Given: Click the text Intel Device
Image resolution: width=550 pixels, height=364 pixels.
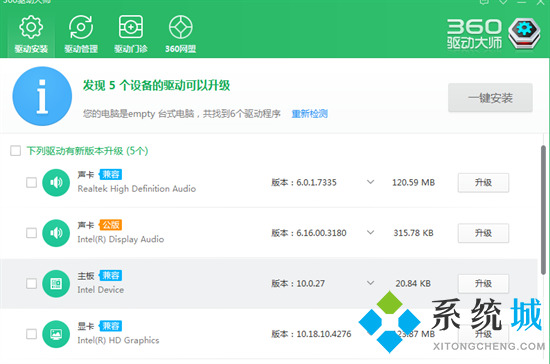Looking at the screenshot, I should [101, 290].
